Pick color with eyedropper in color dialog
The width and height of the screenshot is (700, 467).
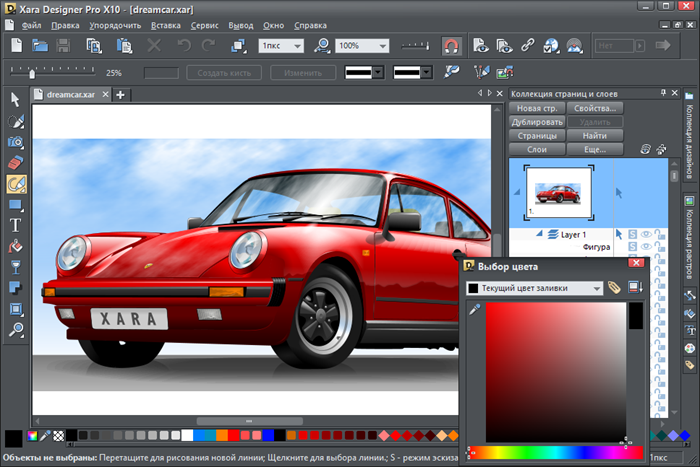(475, 309)
